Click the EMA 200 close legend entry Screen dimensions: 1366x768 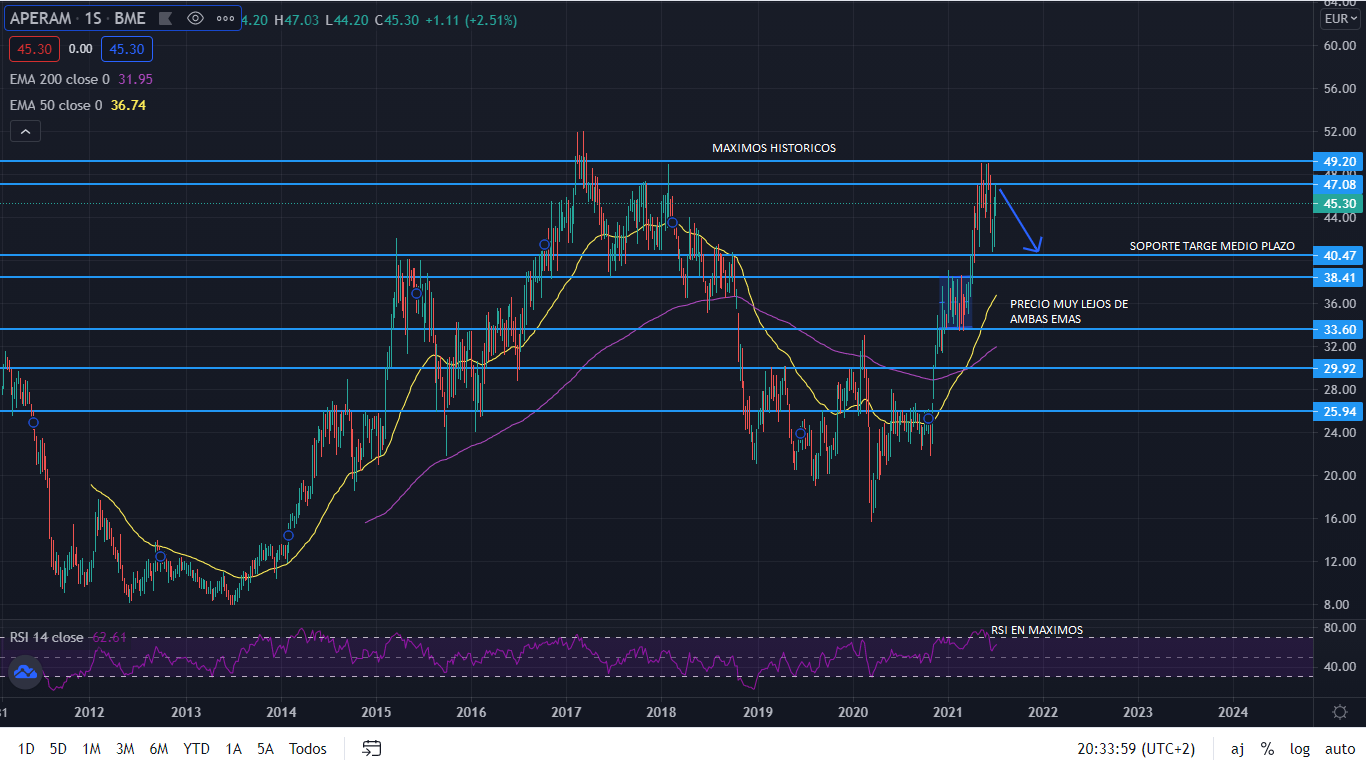tap(60, 79)
